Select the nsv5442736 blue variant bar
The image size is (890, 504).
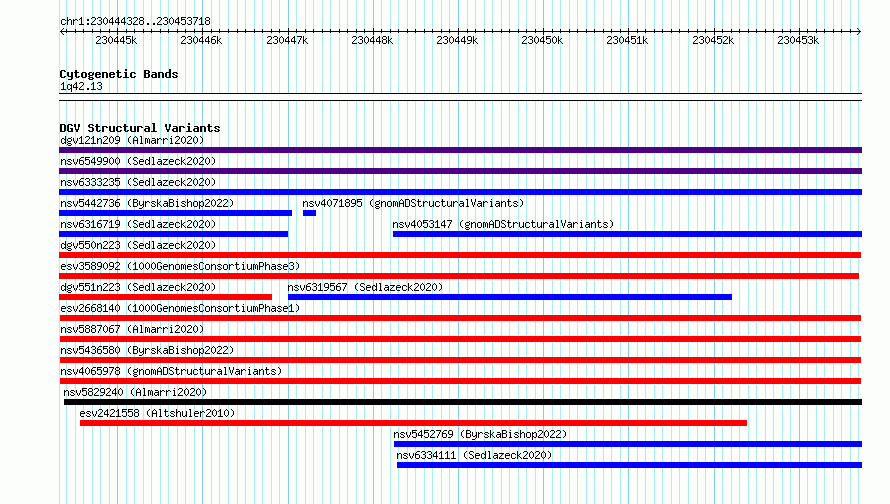click(x=175, y=213)
